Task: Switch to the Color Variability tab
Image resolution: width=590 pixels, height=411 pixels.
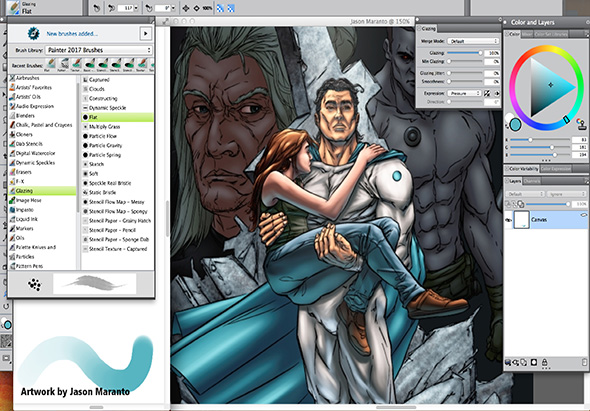Action: coord(522,169)
